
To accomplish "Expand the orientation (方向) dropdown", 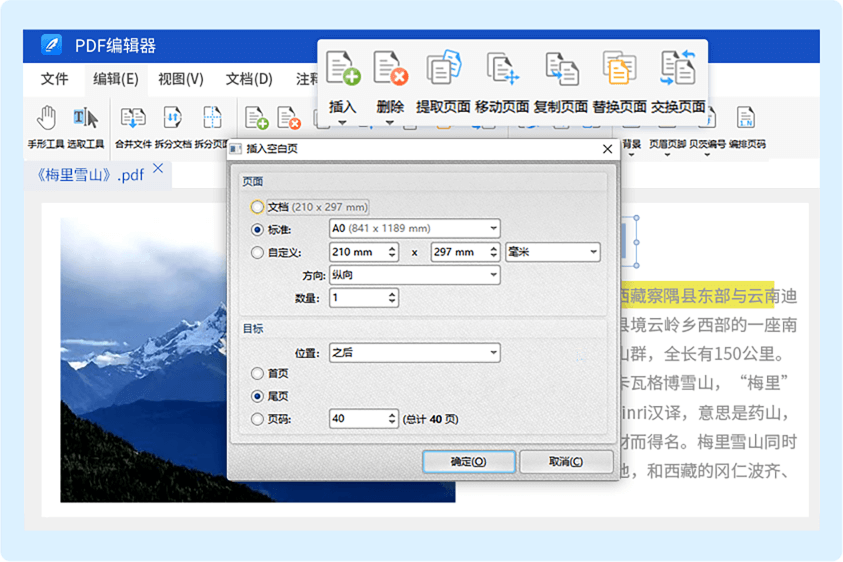I will pyautogui.click(x=414, y=275).
